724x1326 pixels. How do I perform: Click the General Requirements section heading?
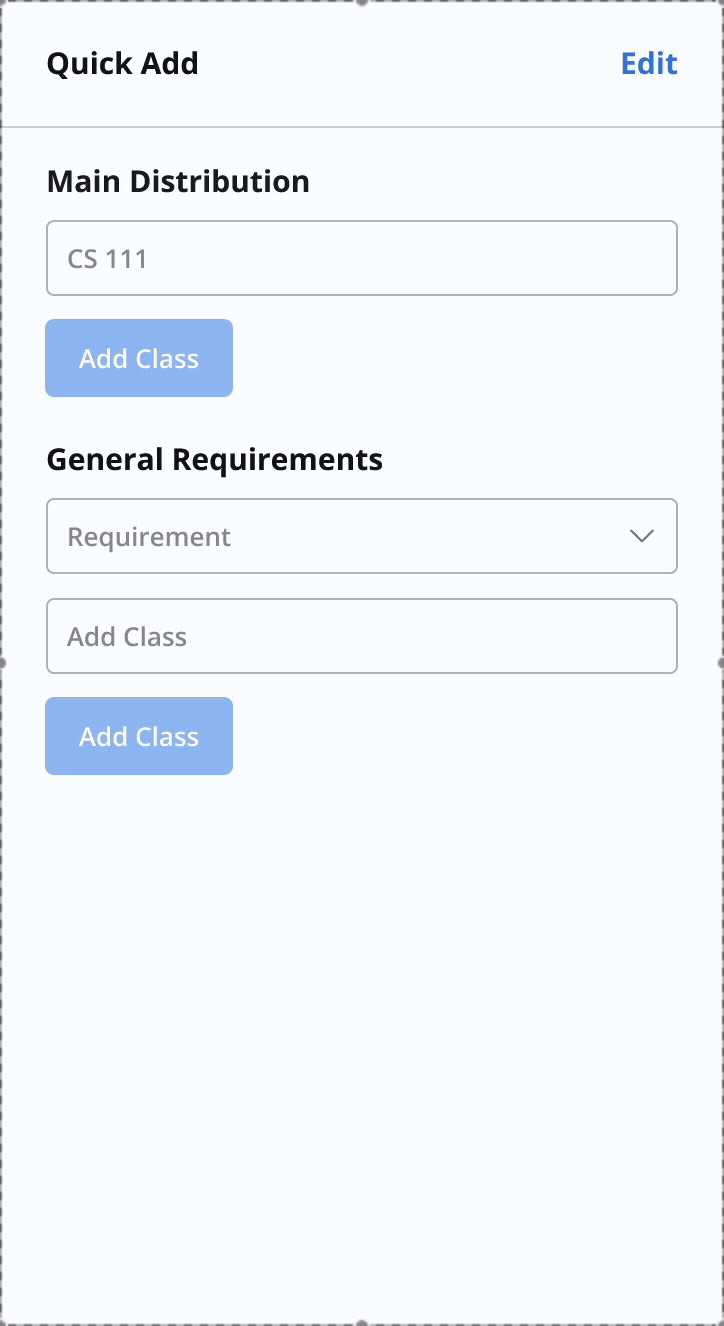[x=215, y=459]
